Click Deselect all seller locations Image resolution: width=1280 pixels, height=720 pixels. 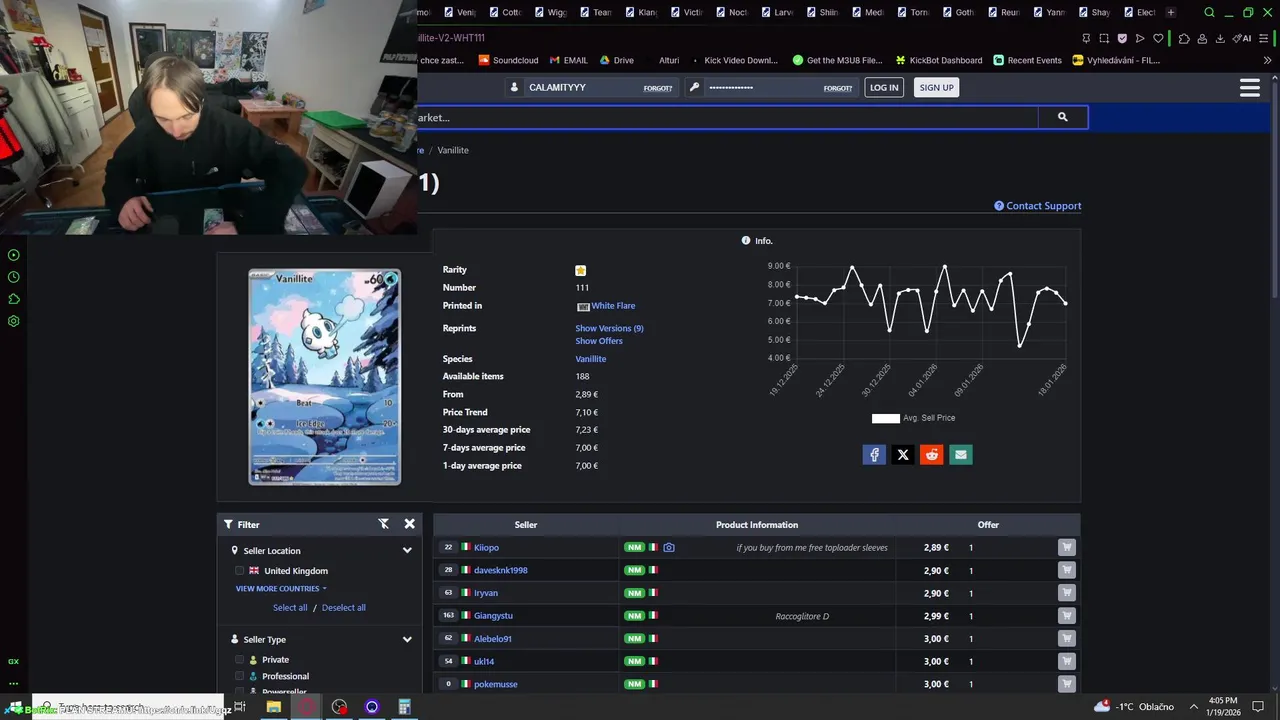click(x=343, y=608)
